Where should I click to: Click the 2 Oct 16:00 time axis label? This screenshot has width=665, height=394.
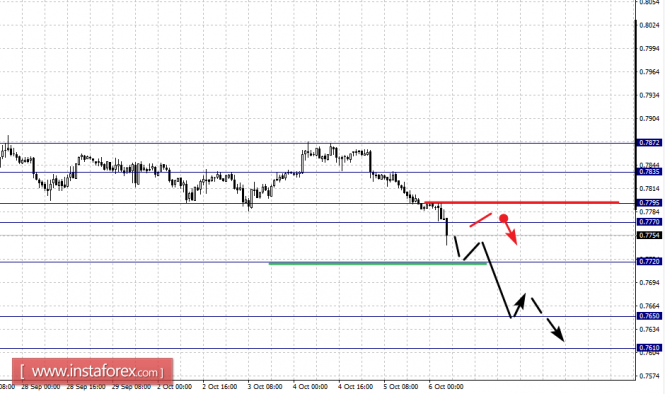tap(220, 387)
